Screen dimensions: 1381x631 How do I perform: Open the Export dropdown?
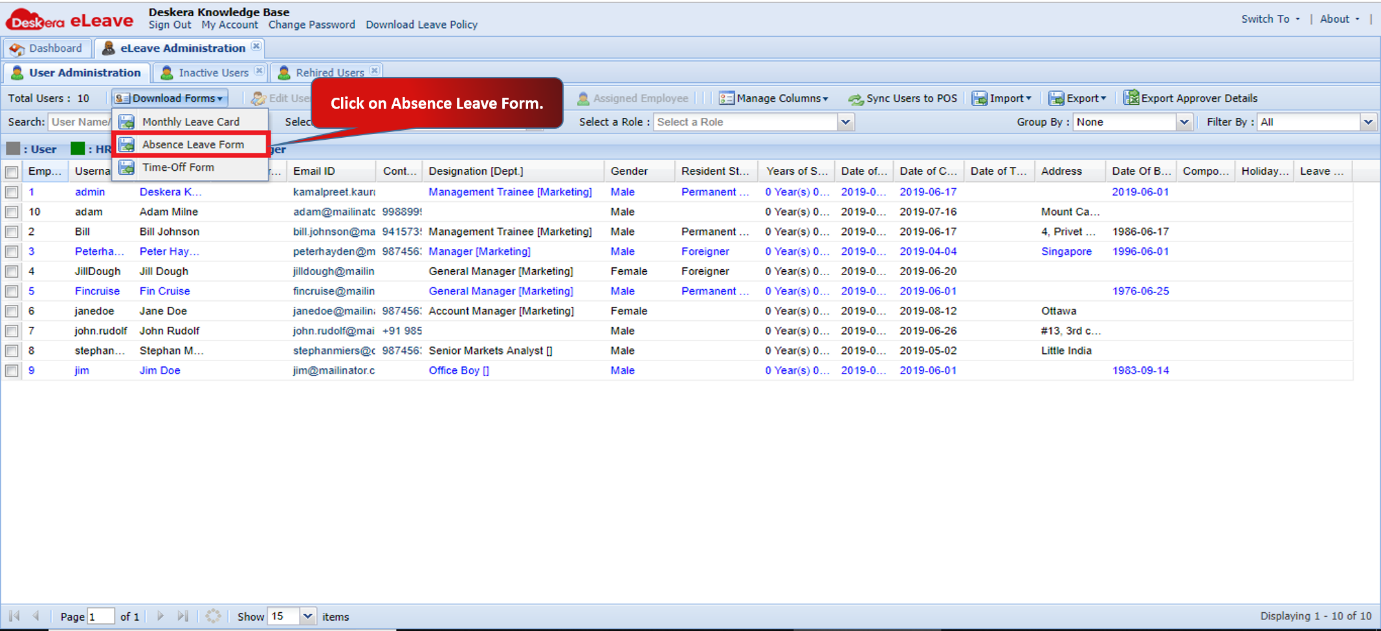1078,98
